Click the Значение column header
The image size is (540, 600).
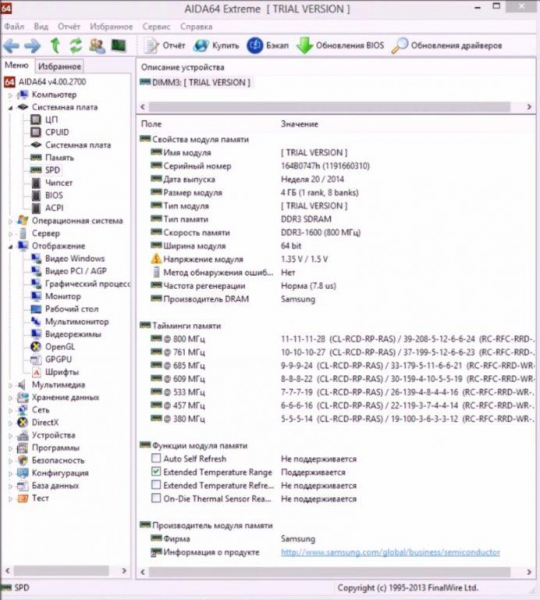(x=300, y=124)
